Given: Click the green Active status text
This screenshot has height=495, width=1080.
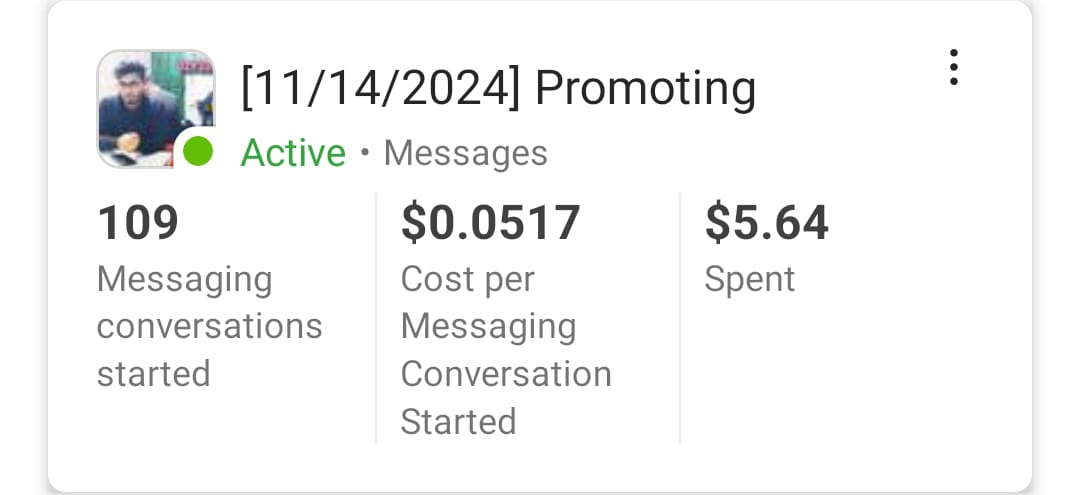Looking at the screenshot, I should pyautogui.click(x=293, y=153).
